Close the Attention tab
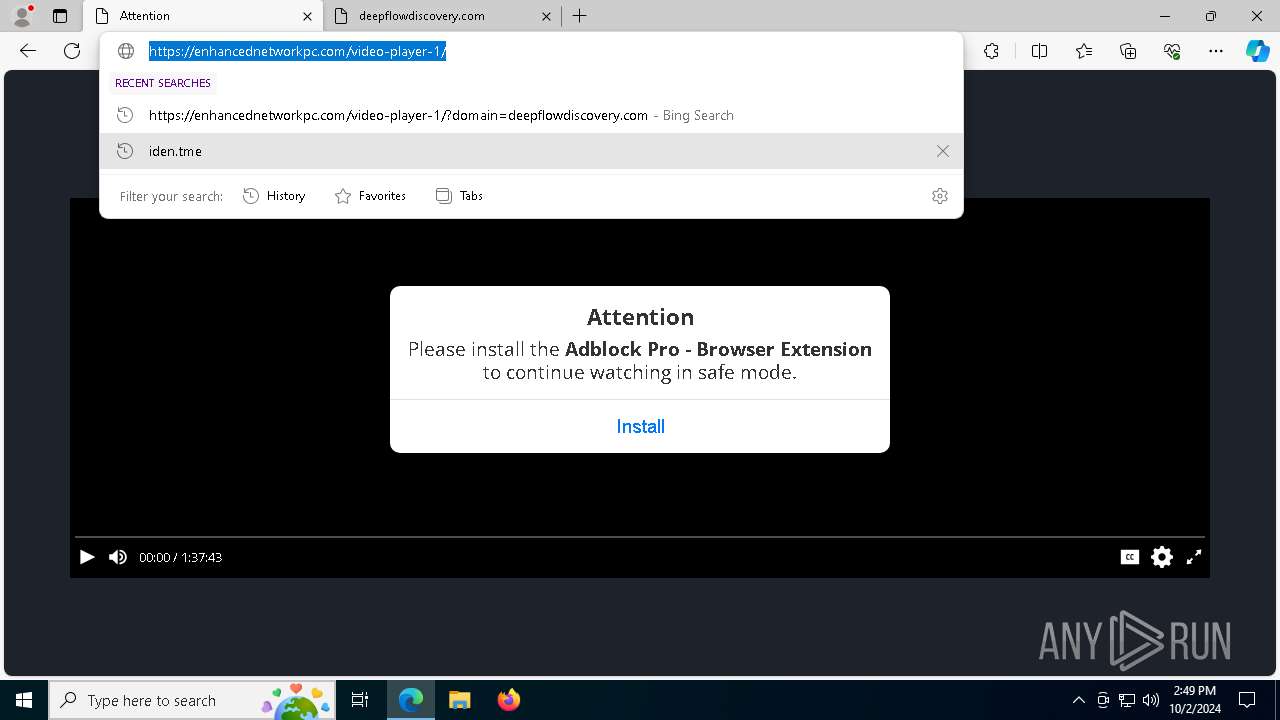The width and height of the screenshot is (1280, 720). point(307,16)
